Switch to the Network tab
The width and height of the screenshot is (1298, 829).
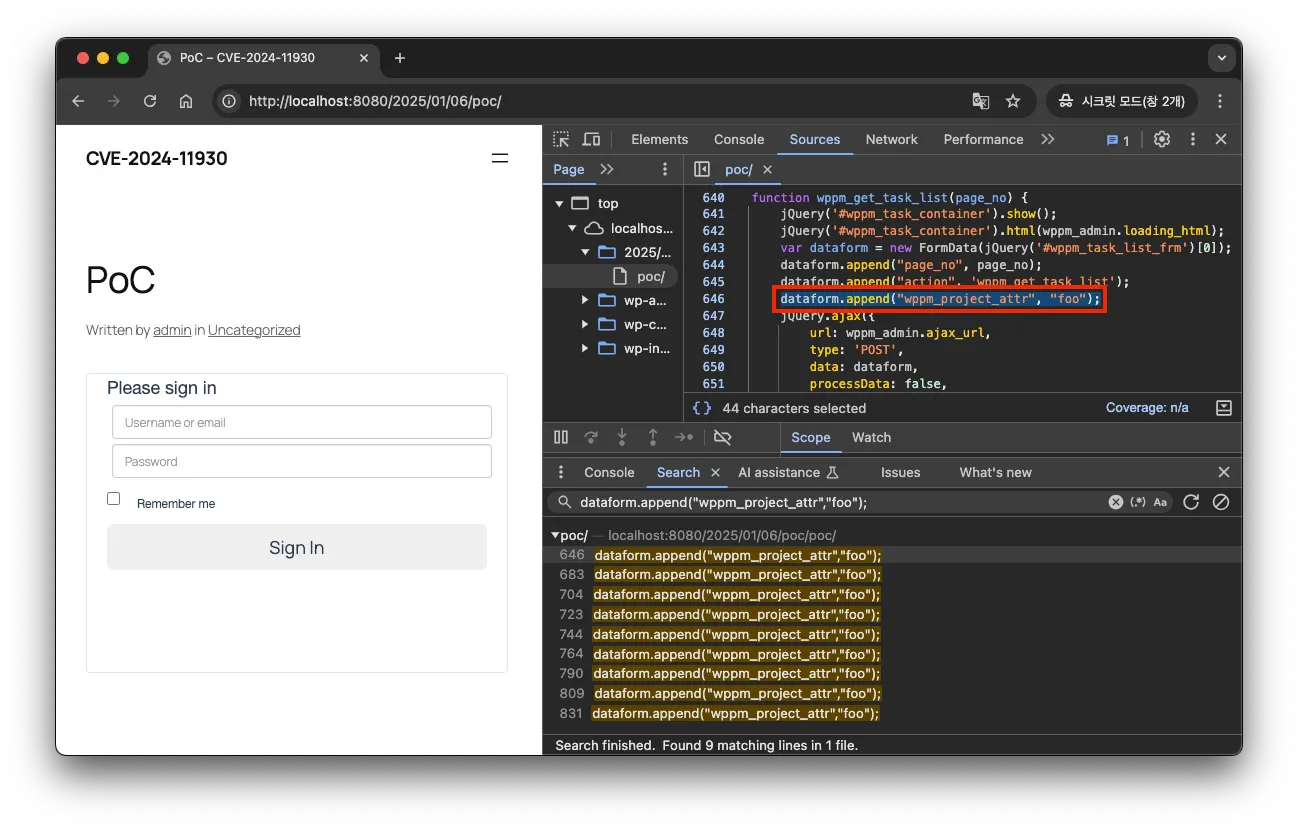[x=891, y=140]
